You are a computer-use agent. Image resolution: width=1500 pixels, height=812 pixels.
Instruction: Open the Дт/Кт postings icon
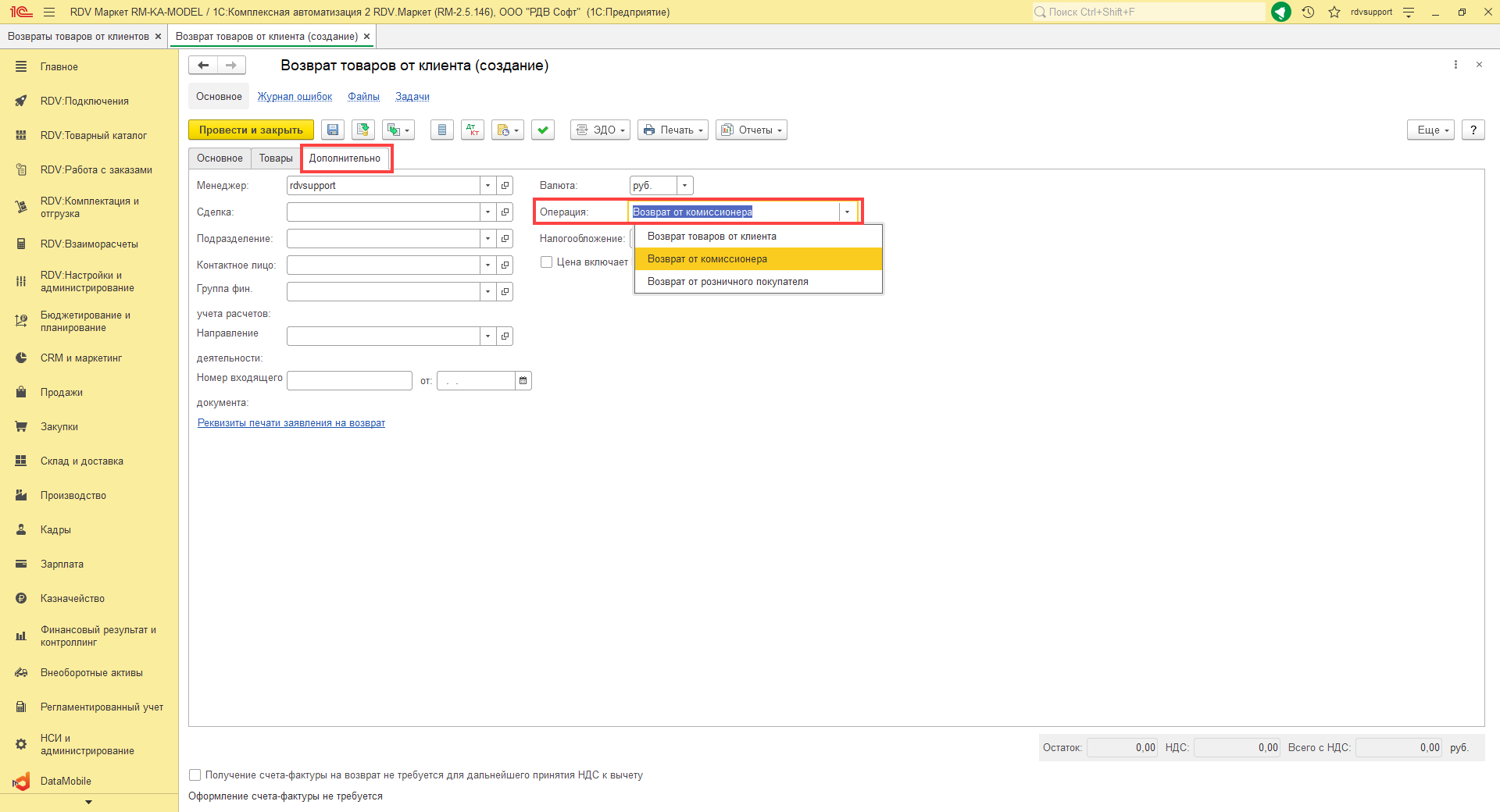pos(473,130)
